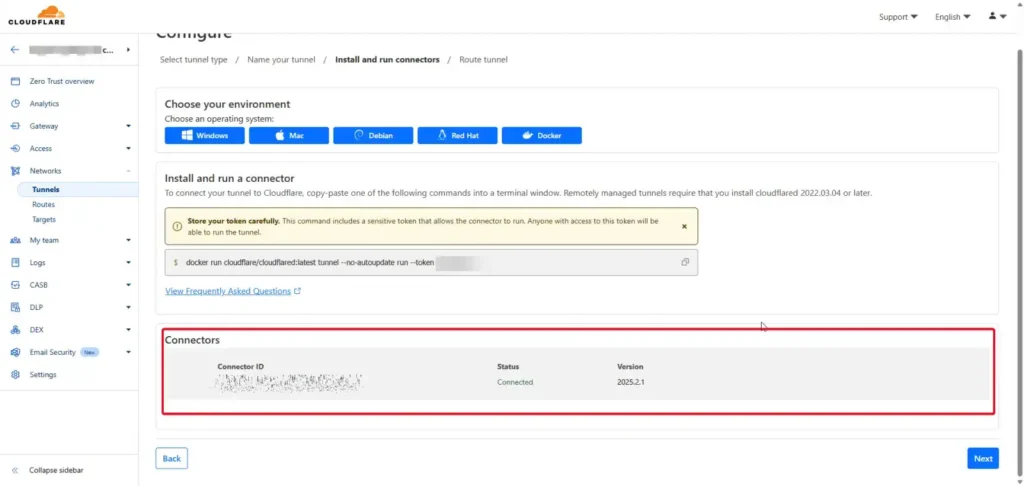Click the Connector ID column header
This screenshot has width=1024, height=486.
coord(240,366)
